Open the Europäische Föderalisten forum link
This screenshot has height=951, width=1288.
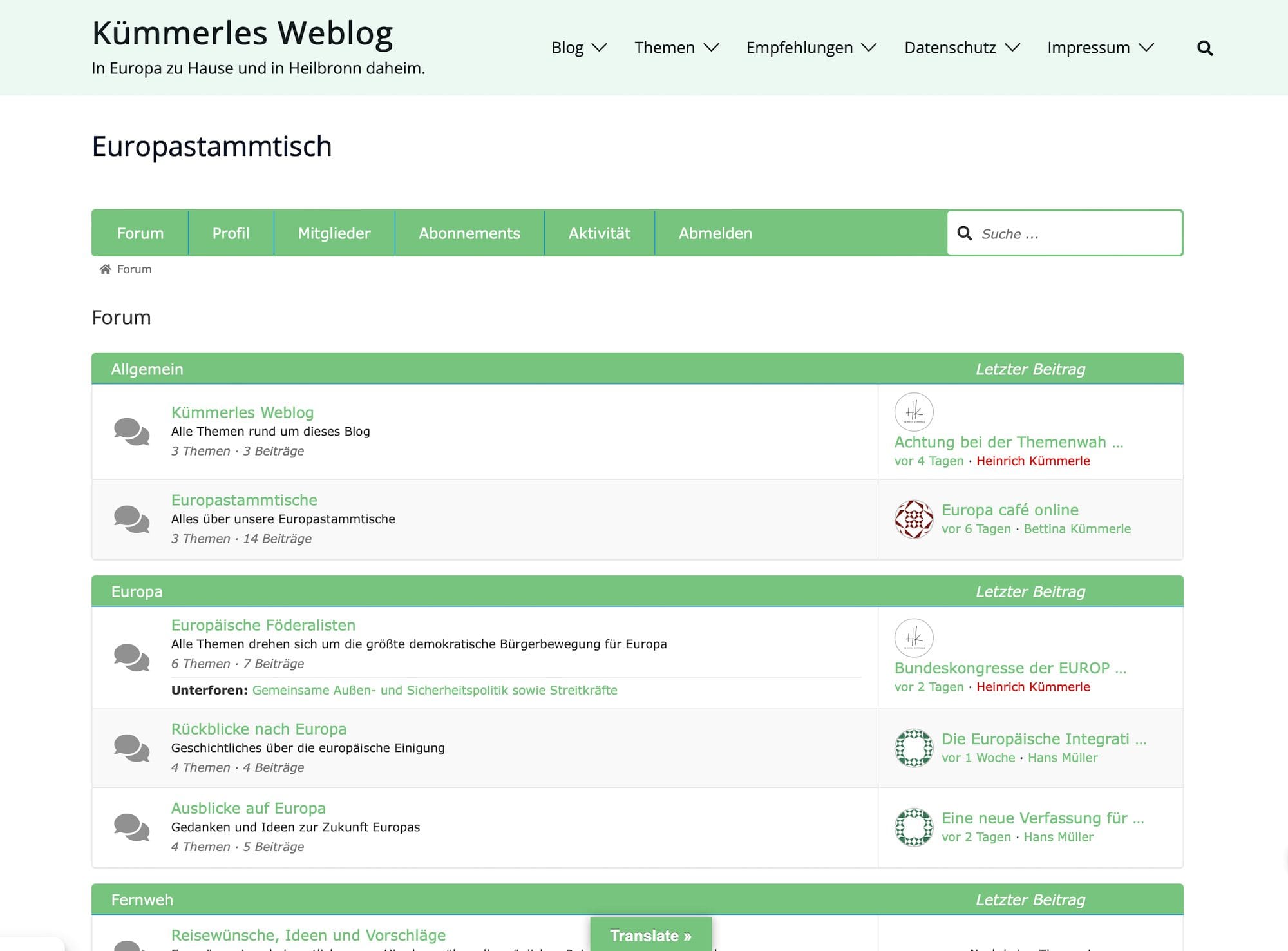pyautogui.click(x=263, y=625)
